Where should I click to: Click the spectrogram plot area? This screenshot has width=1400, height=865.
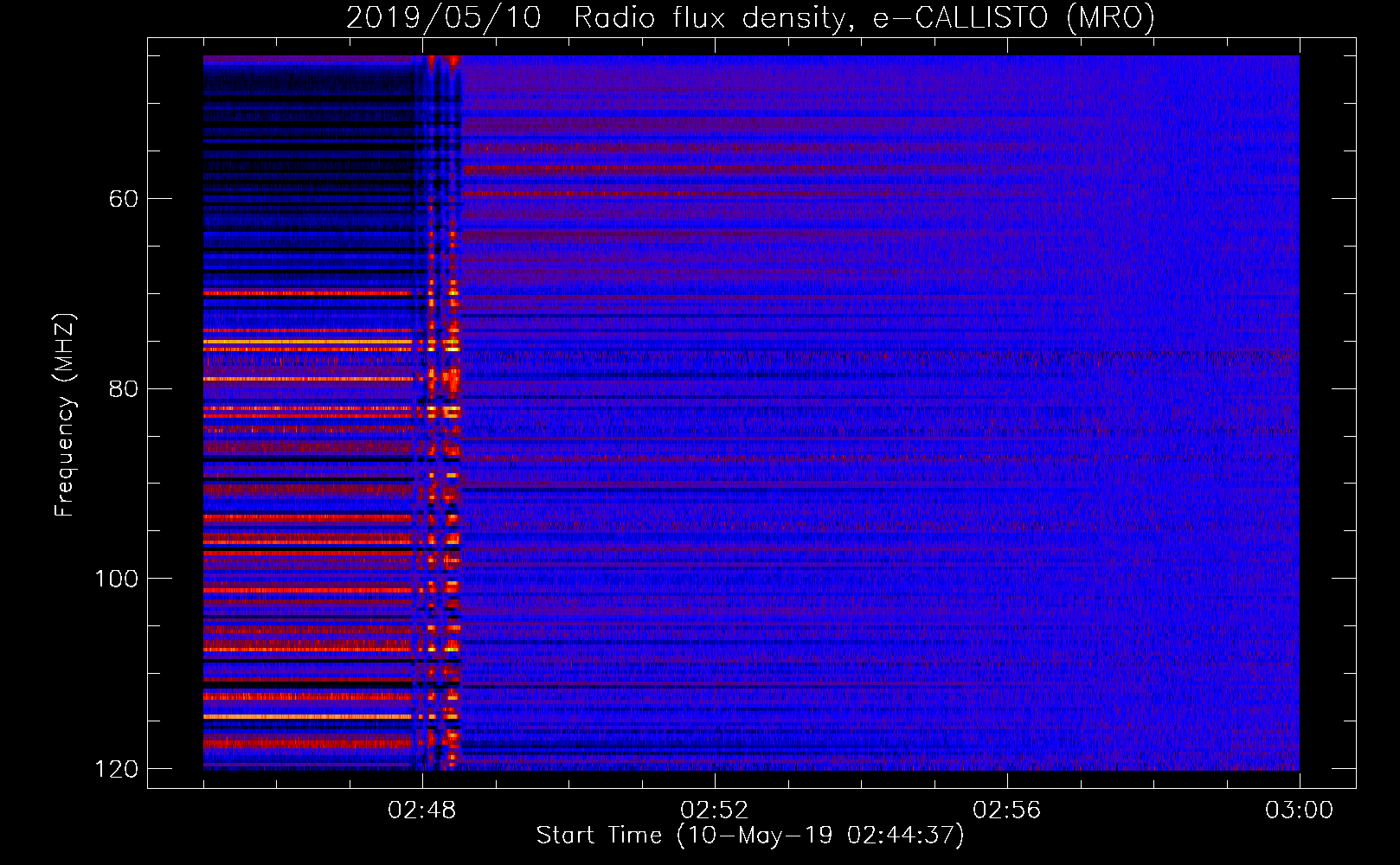coord(751,413)
